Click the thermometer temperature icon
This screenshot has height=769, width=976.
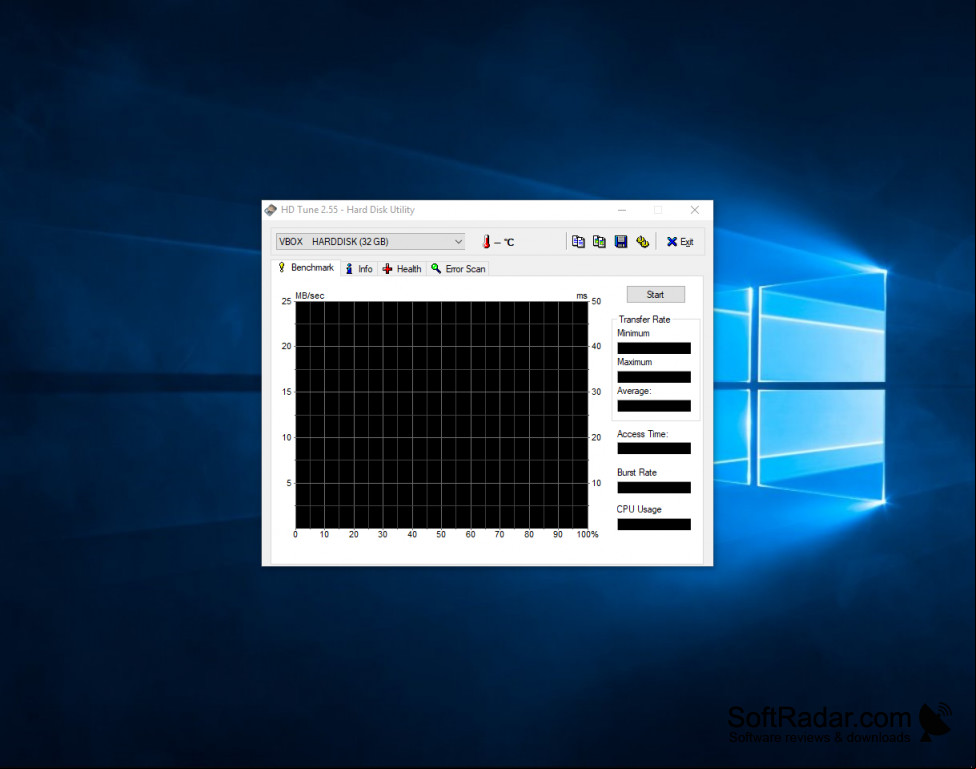point(486,242)
